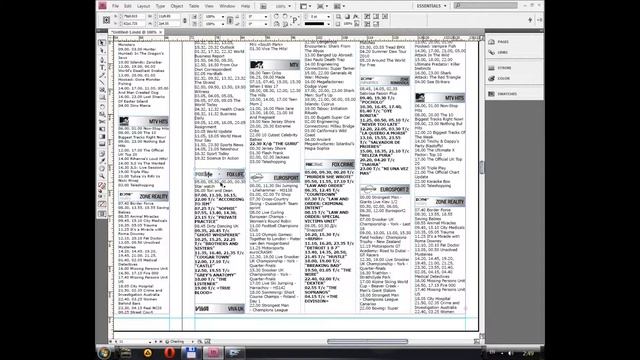Image resolution: width=640 pixels, height=360 pixels.
Task: Close the Untitled document tab
Action: (161, 32)
